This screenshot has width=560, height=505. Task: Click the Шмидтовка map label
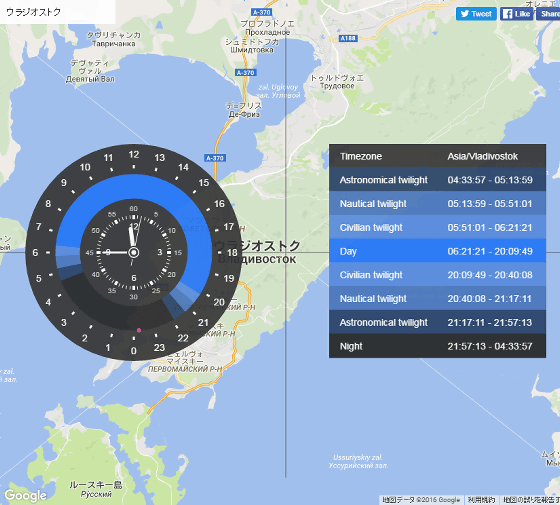(252, 50)
